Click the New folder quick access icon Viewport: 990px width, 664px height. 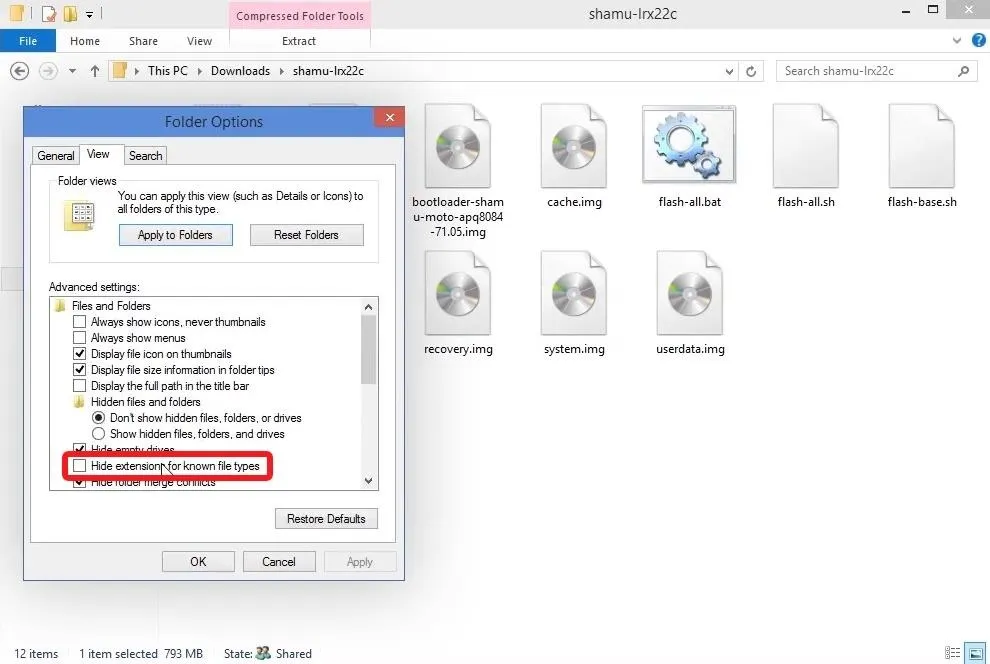tap(70, 13)
